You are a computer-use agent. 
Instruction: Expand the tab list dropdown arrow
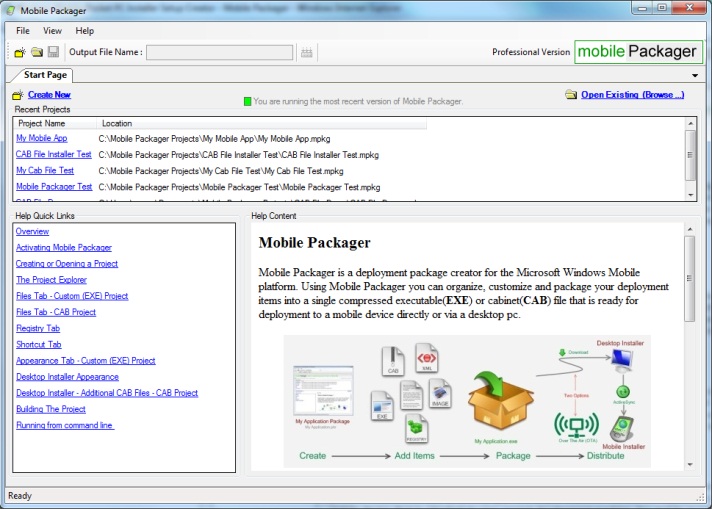click(x=695, y=75)
